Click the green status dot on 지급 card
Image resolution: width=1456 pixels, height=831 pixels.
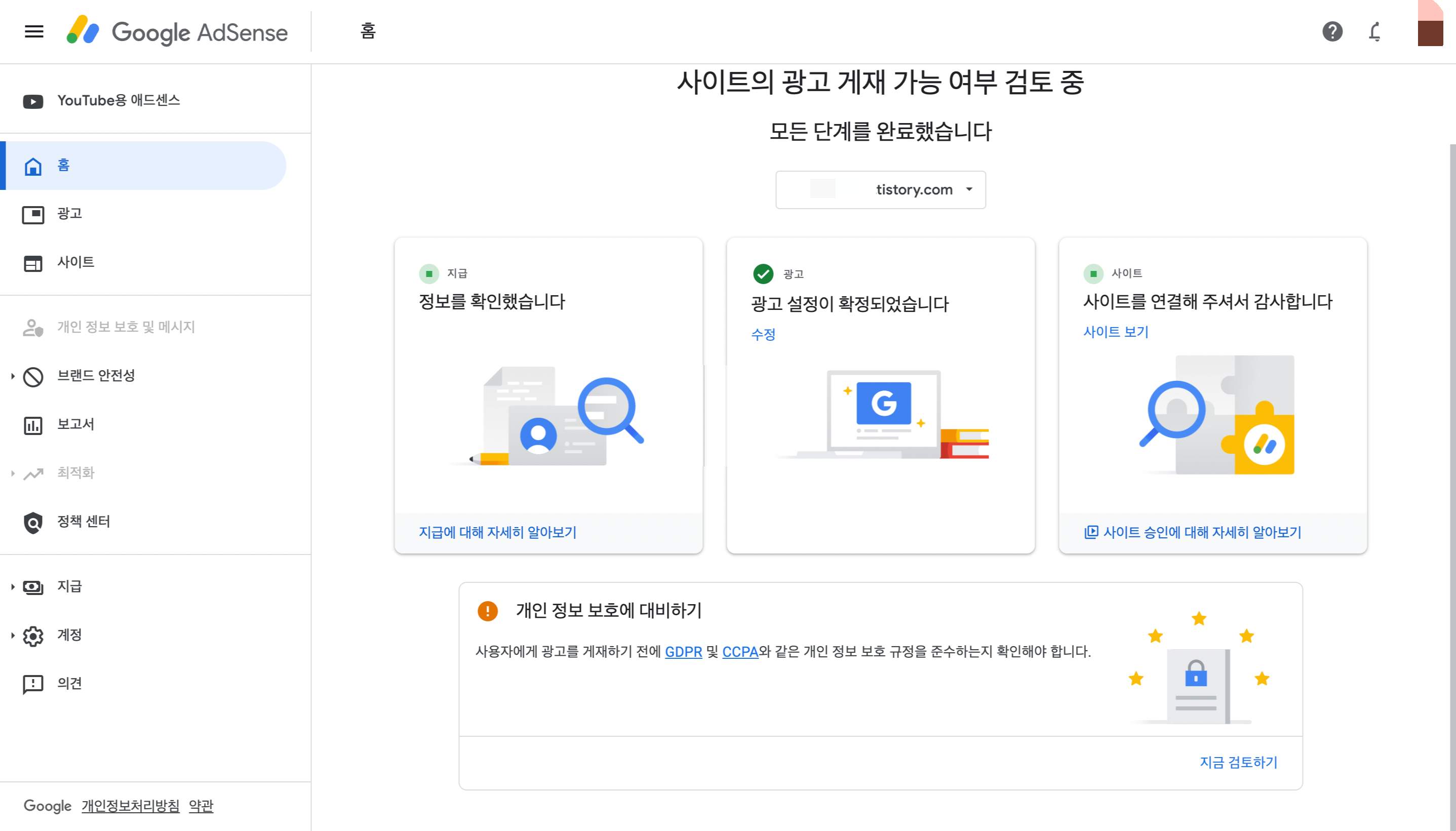point(428,274)
